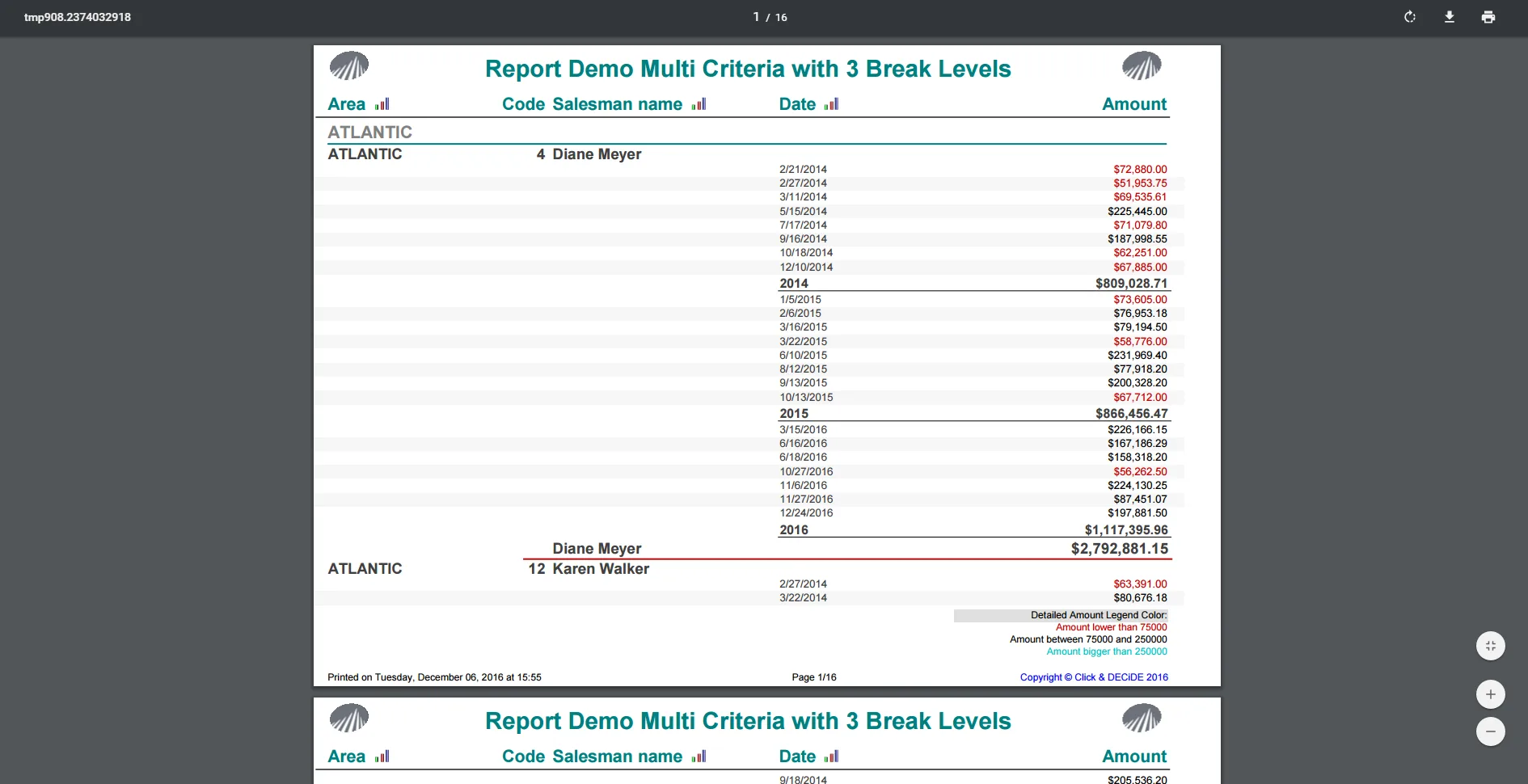Click the chart icon next to Date on page 1

pos(832,104)
